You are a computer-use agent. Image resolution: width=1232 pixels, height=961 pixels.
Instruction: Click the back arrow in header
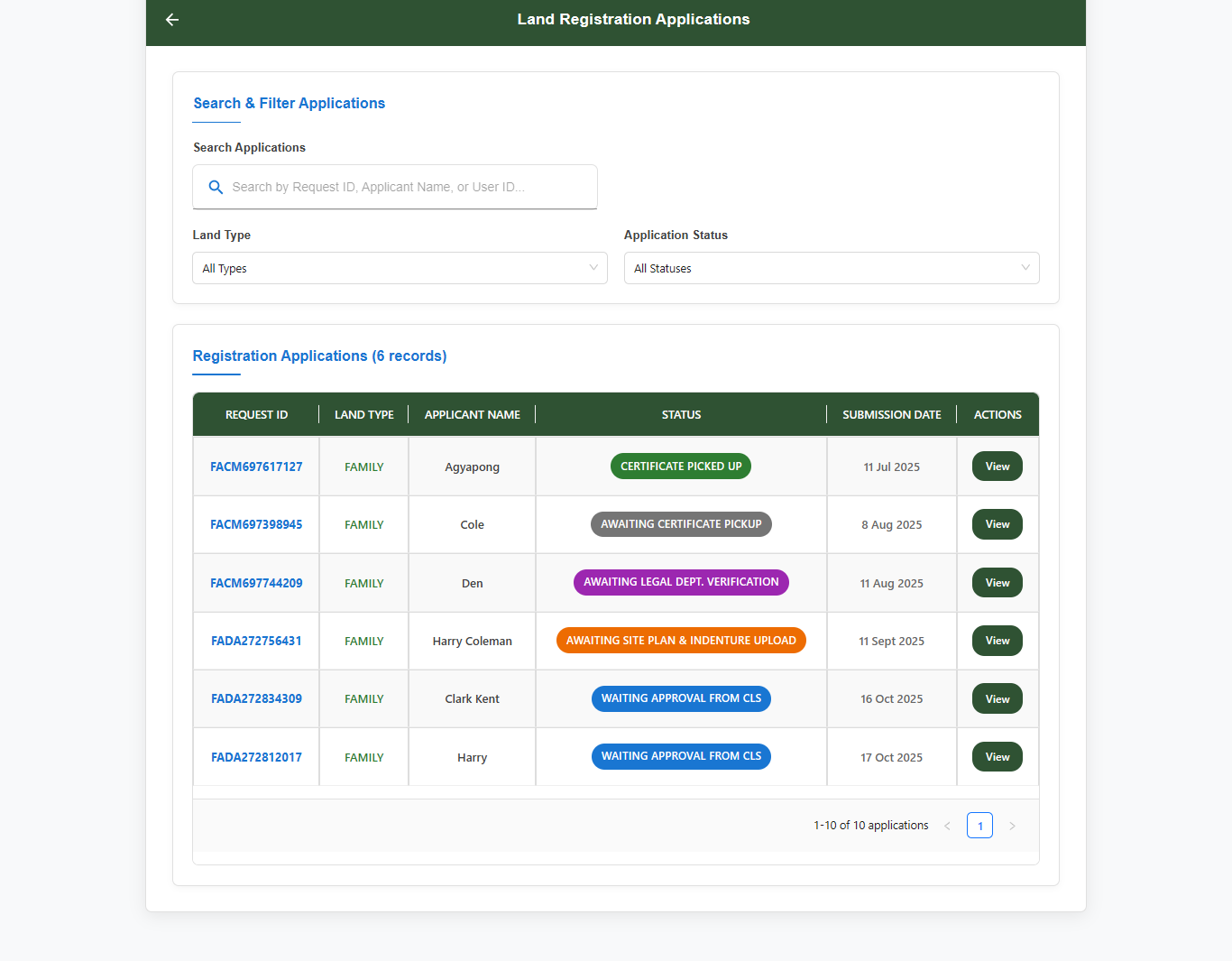tap(172, 20)
